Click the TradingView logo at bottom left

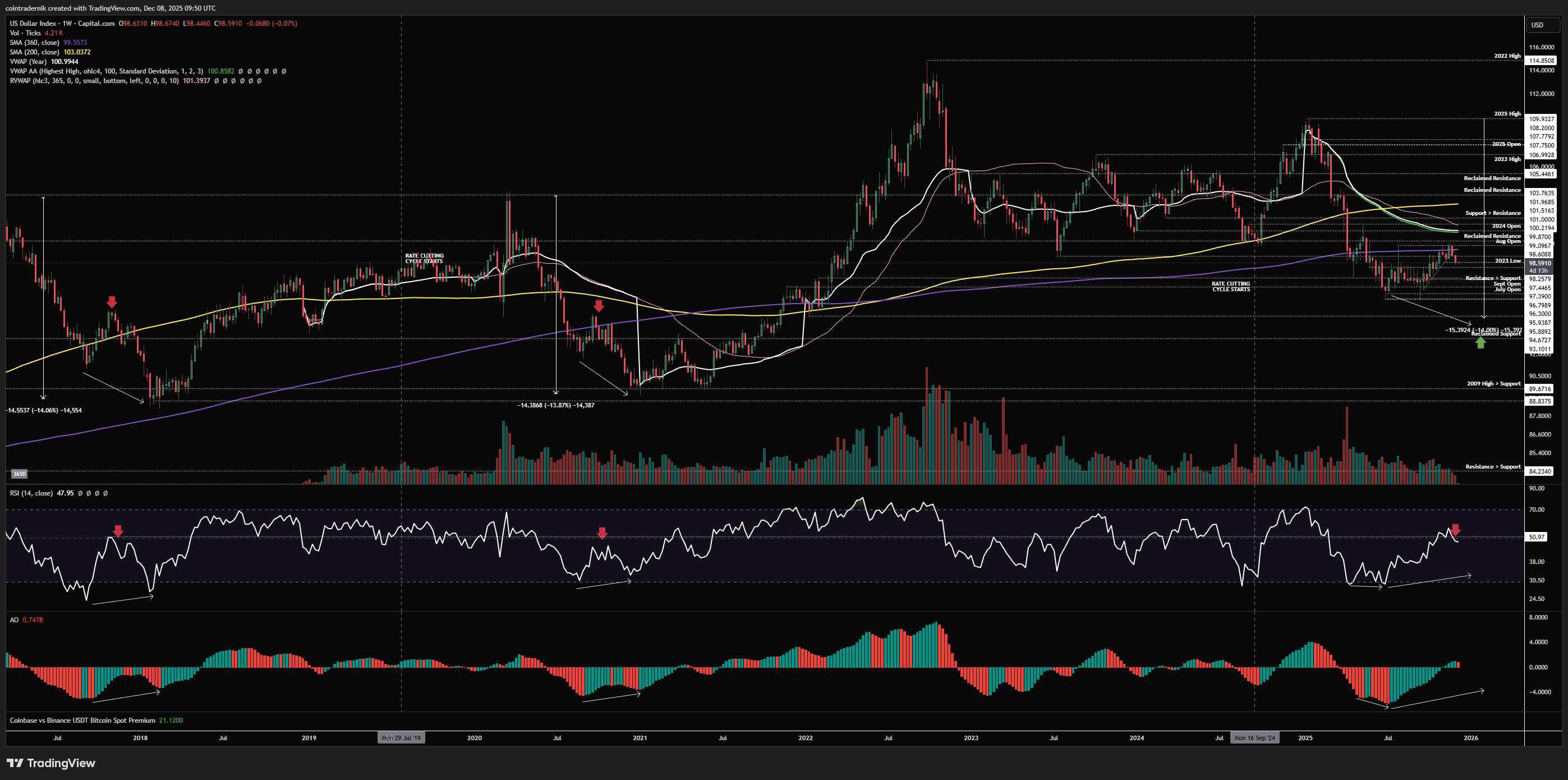[x=51, y=763]
